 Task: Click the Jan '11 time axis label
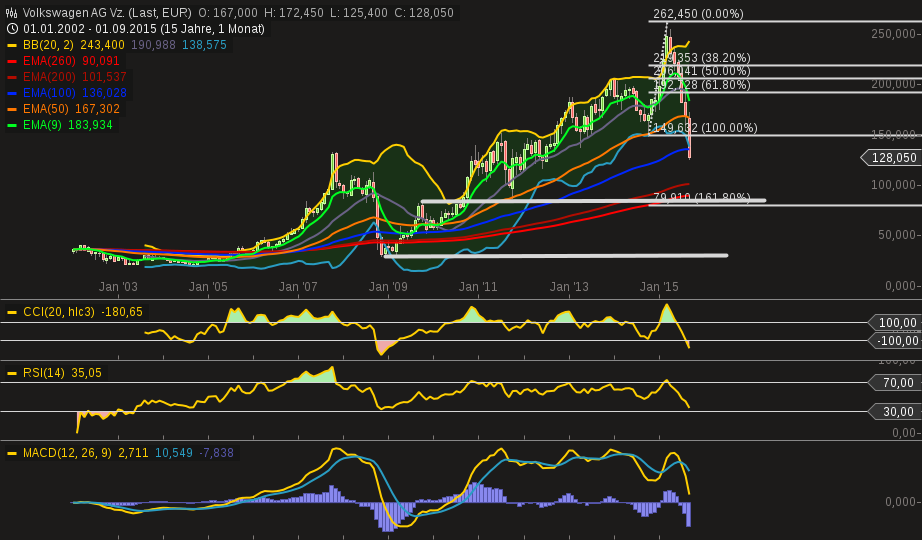(x=478, y=286)
